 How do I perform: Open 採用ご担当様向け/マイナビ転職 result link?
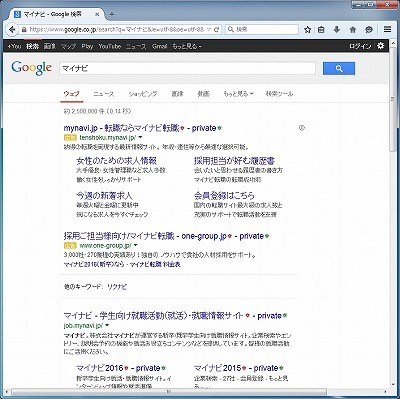point(145,236)
